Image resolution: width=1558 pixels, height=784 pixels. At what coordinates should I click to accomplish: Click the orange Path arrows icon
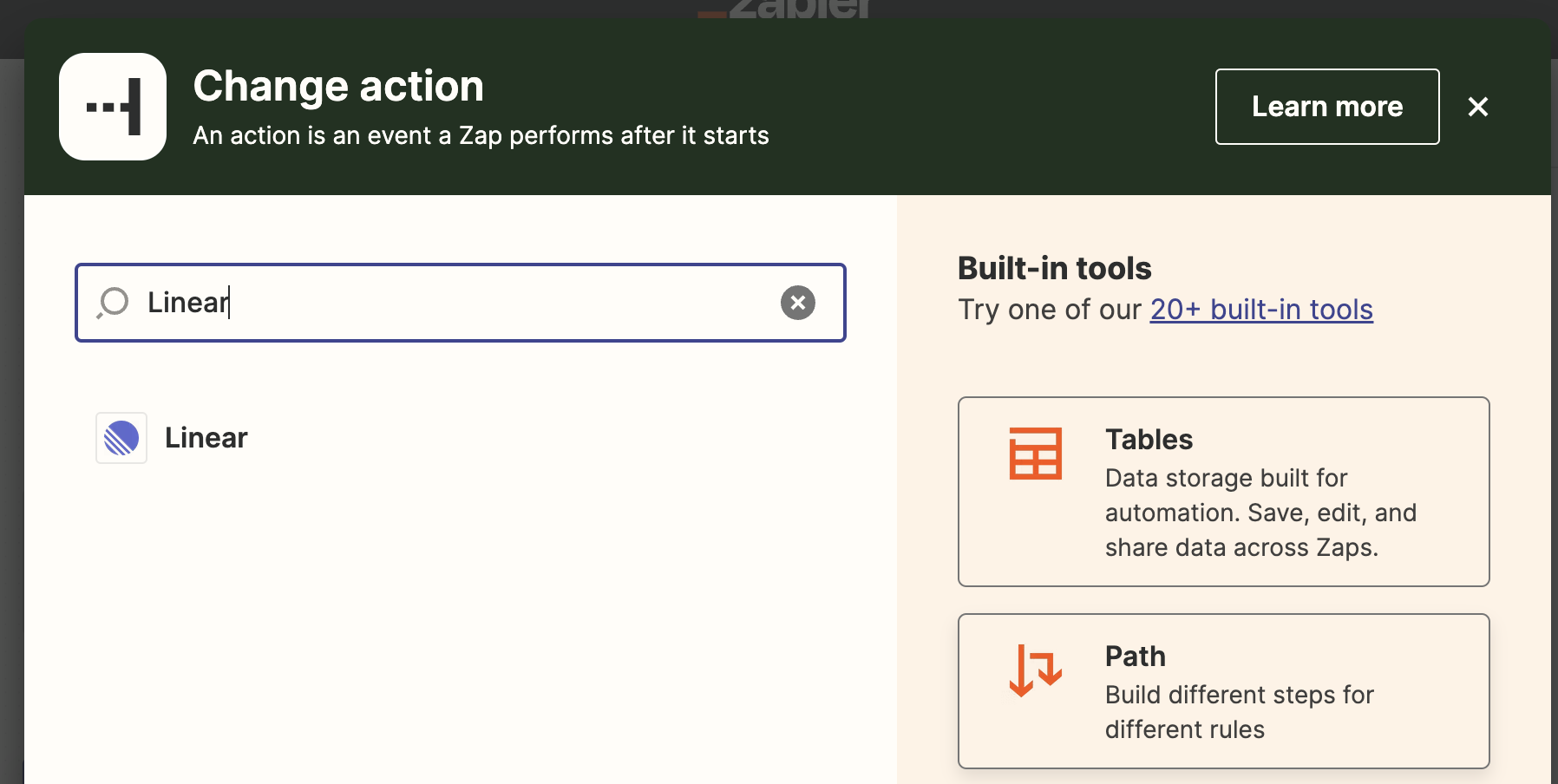click(x=1035, y=670)
